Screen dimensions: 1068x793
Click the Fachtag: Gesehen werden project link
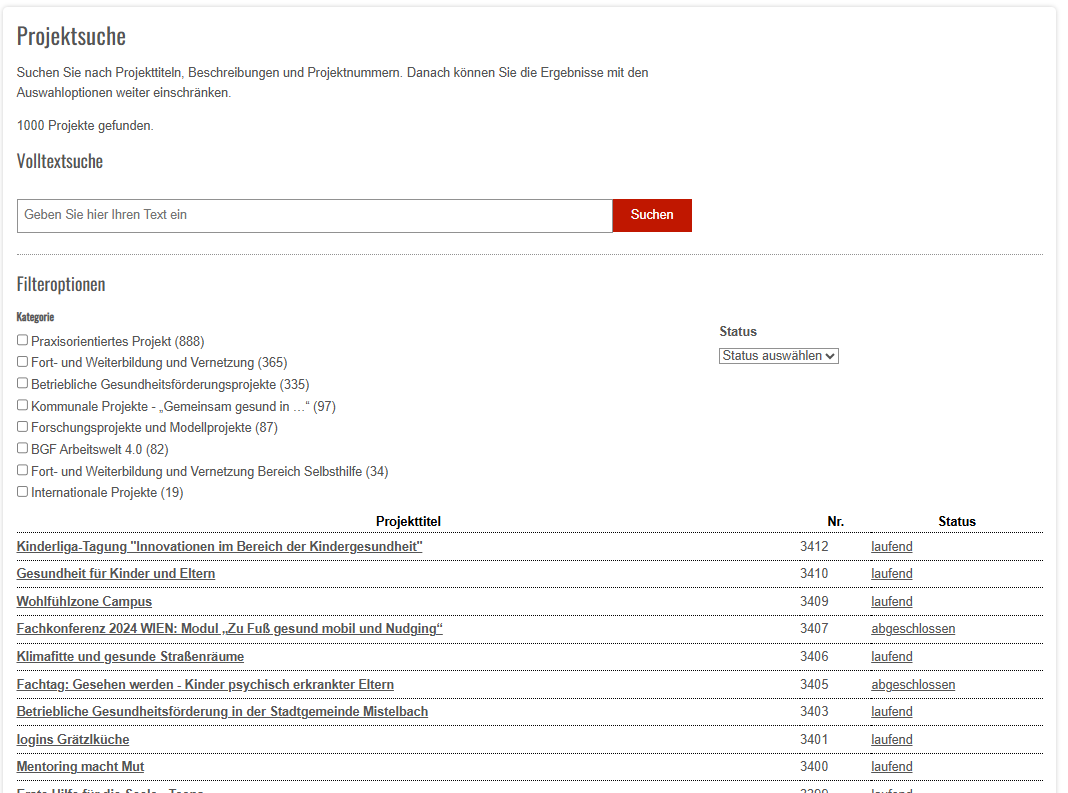point(205,685)
